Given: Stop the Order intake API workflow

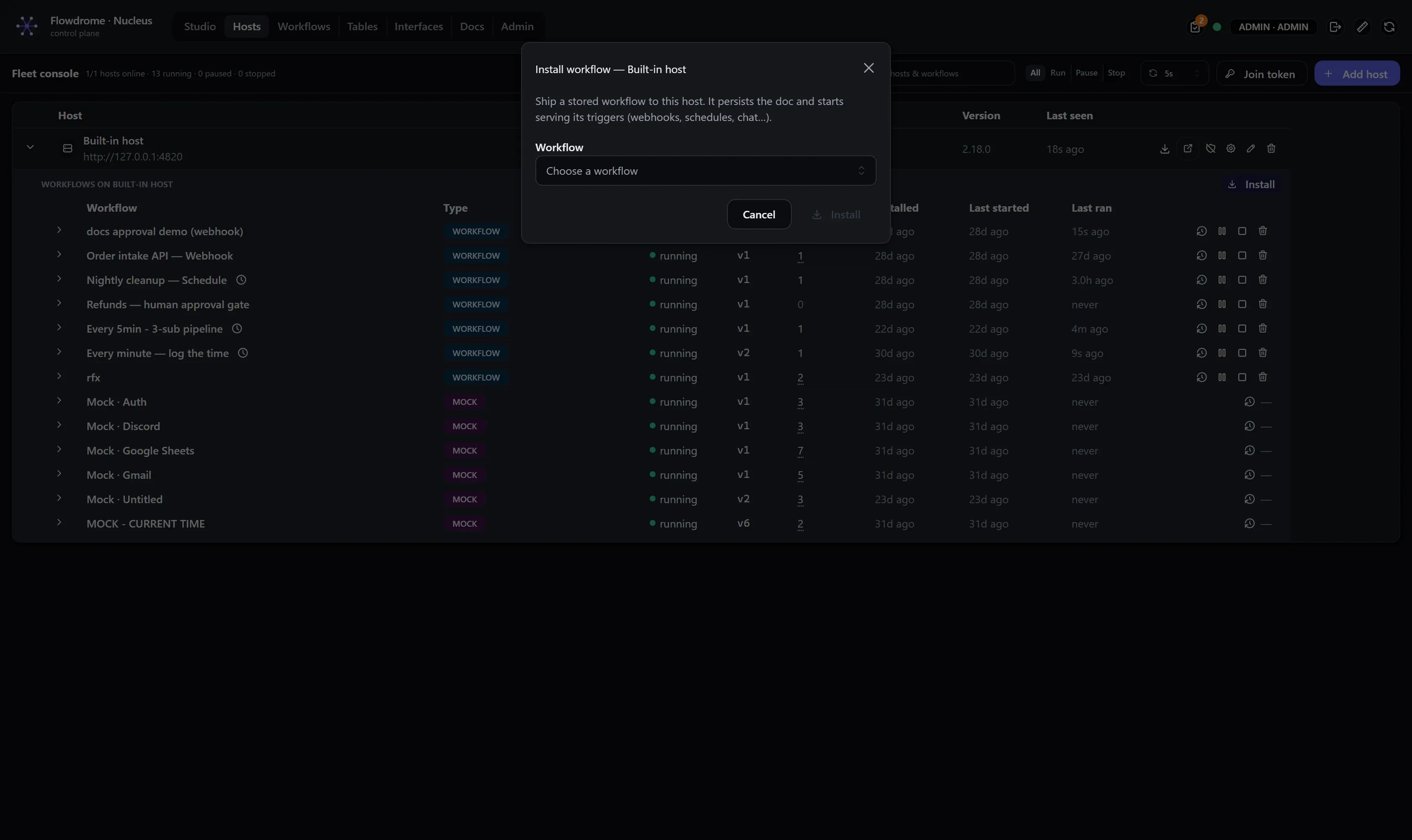Looking at the screenshot, I should [1242, 255].
